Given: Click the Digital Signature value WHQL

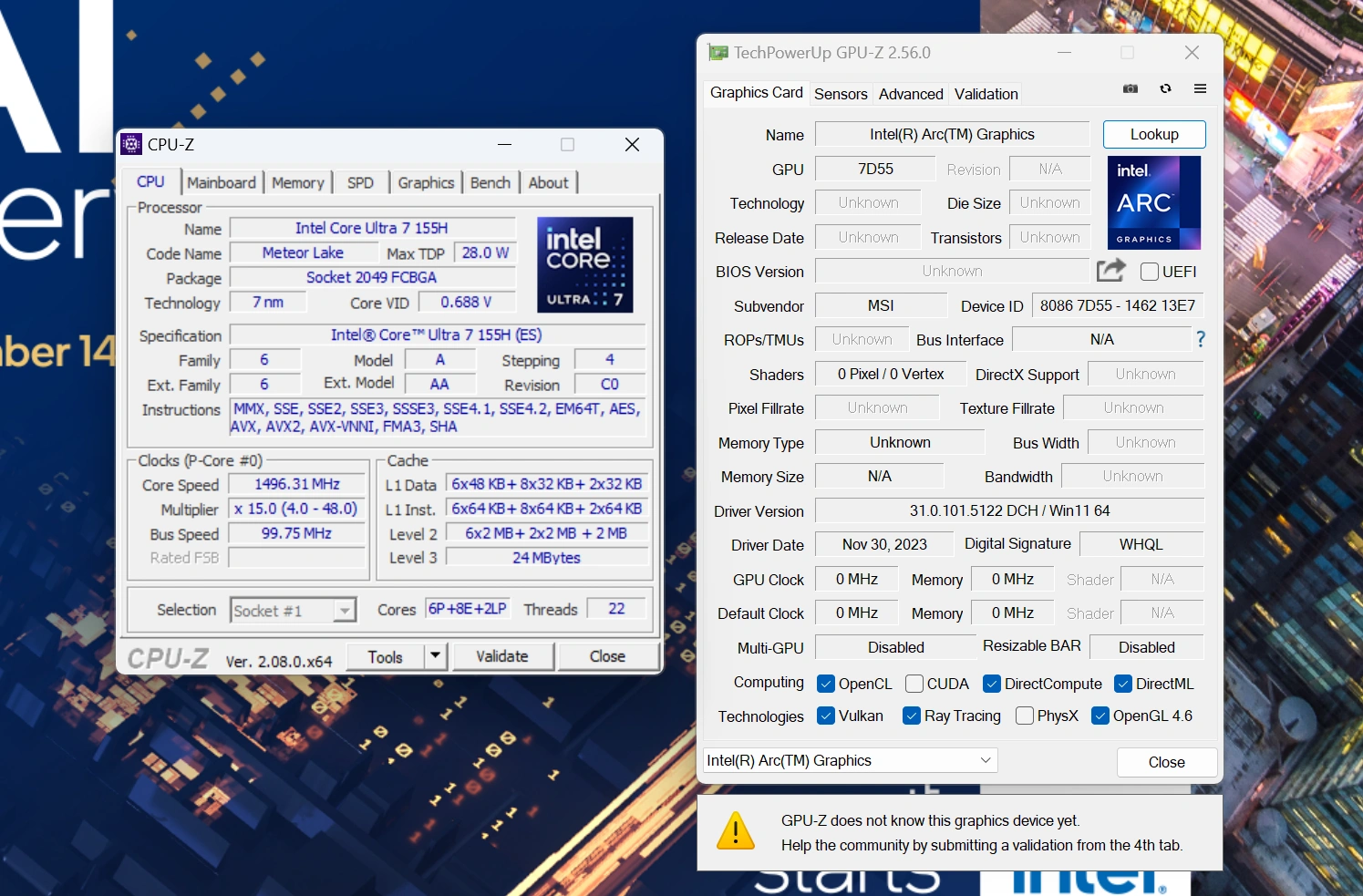Looking at the screenshot, I should click(x=1141, y=544).
